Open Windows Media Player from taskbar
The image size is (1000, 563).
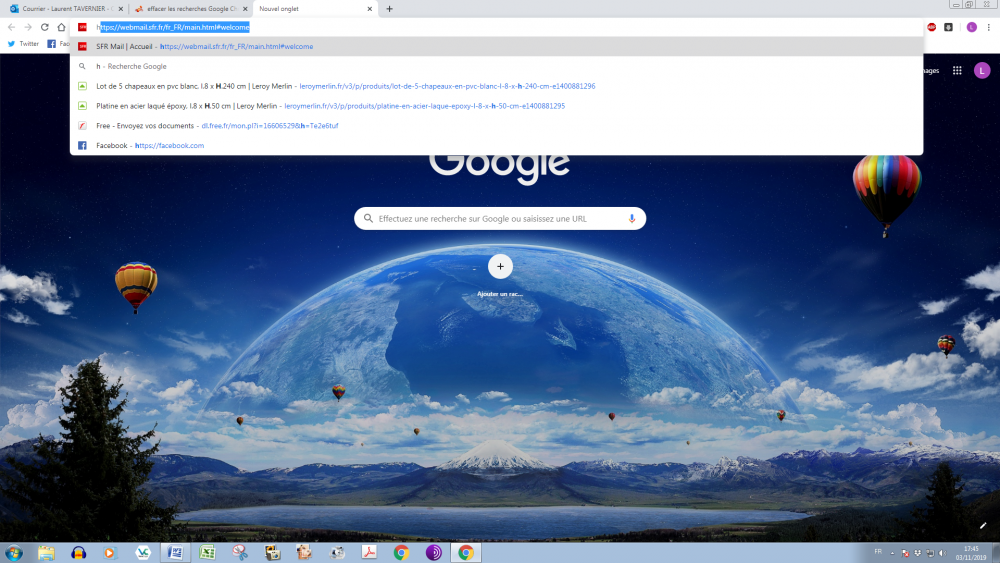click(x=110, y=552)
